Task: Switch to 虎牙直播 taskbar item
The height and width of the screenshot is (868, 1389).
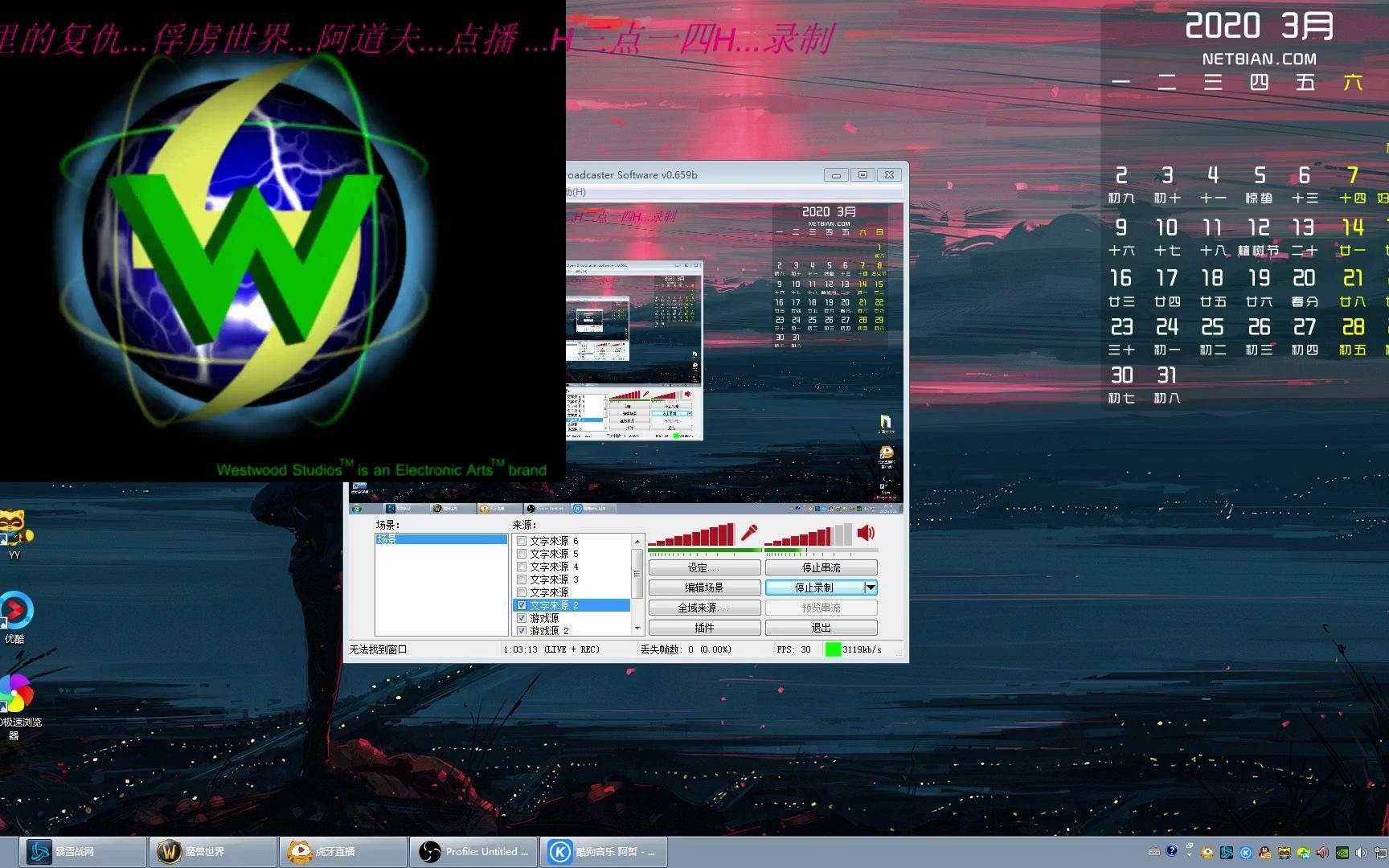Action: point(344,851)
